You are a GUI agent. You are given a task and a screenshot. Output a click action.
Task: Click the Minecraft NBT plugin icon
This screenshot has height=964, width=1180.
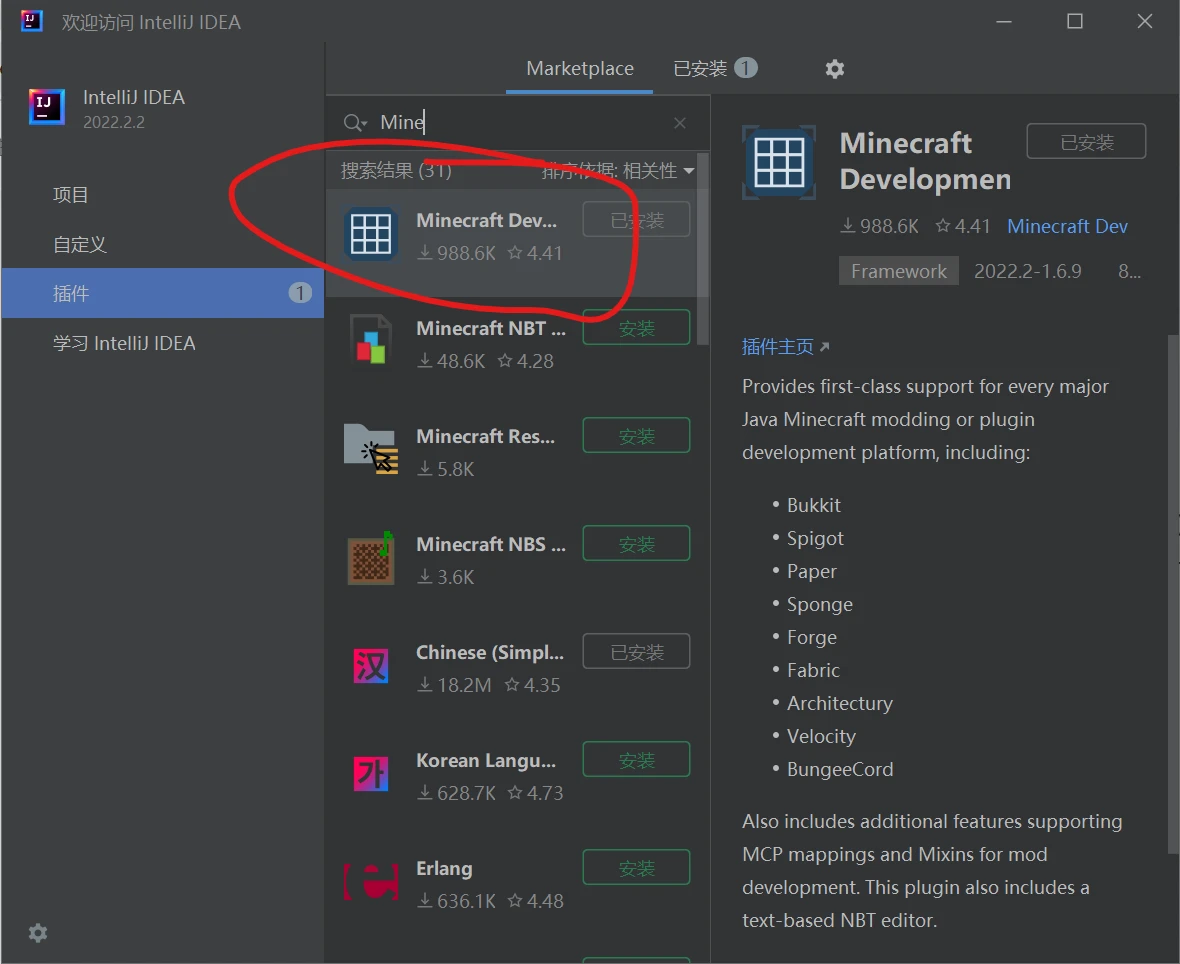tap(371, 342)
